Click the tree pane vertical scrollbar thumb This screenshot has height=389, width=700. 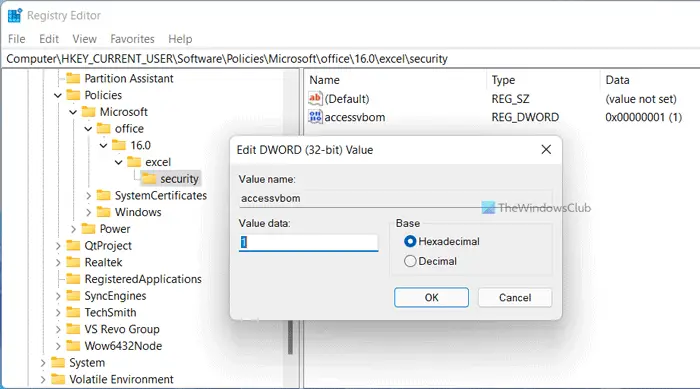click(290, 337)
